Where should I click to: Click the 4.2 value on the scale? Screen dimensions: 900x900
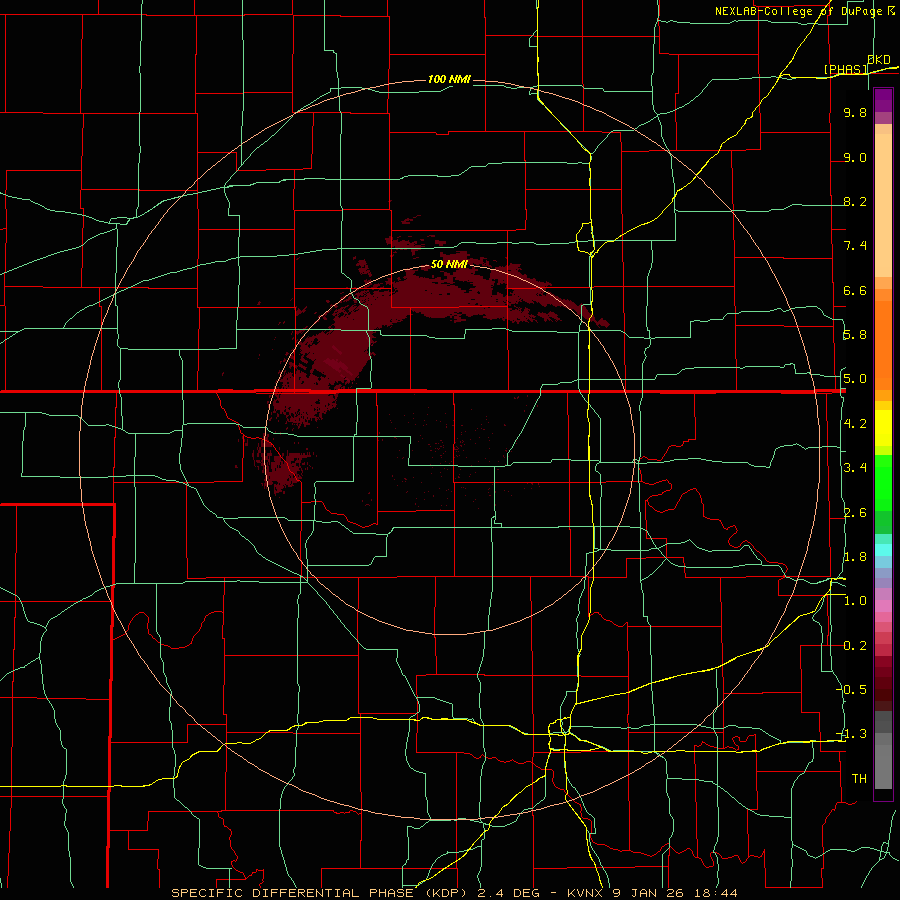tap(855, 424)
